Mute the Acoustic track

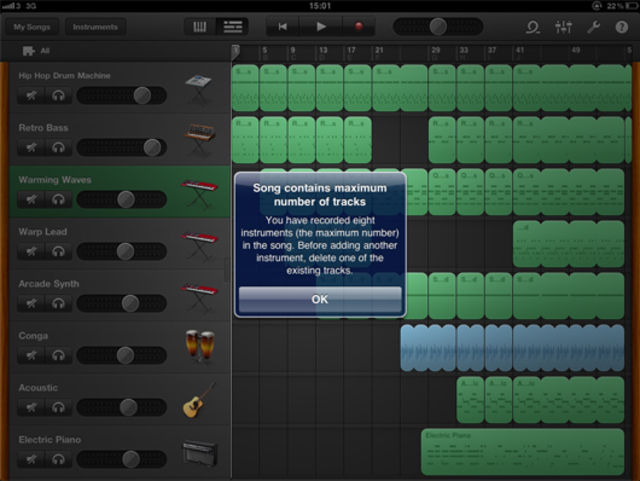[x=31, y=407]
